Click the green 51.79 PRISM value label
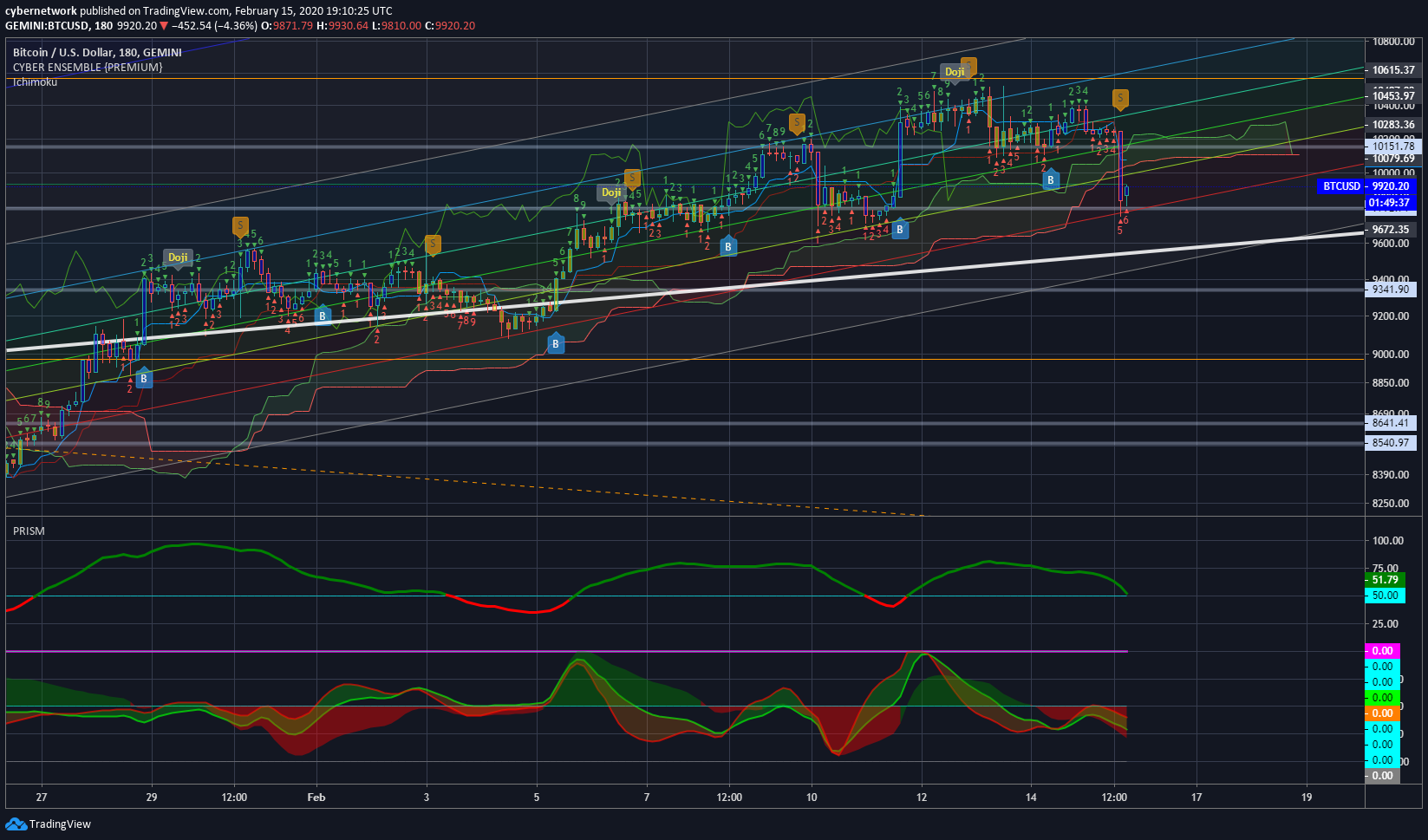This screenshot has height=840, width=1428. [x=1385, y=580]
